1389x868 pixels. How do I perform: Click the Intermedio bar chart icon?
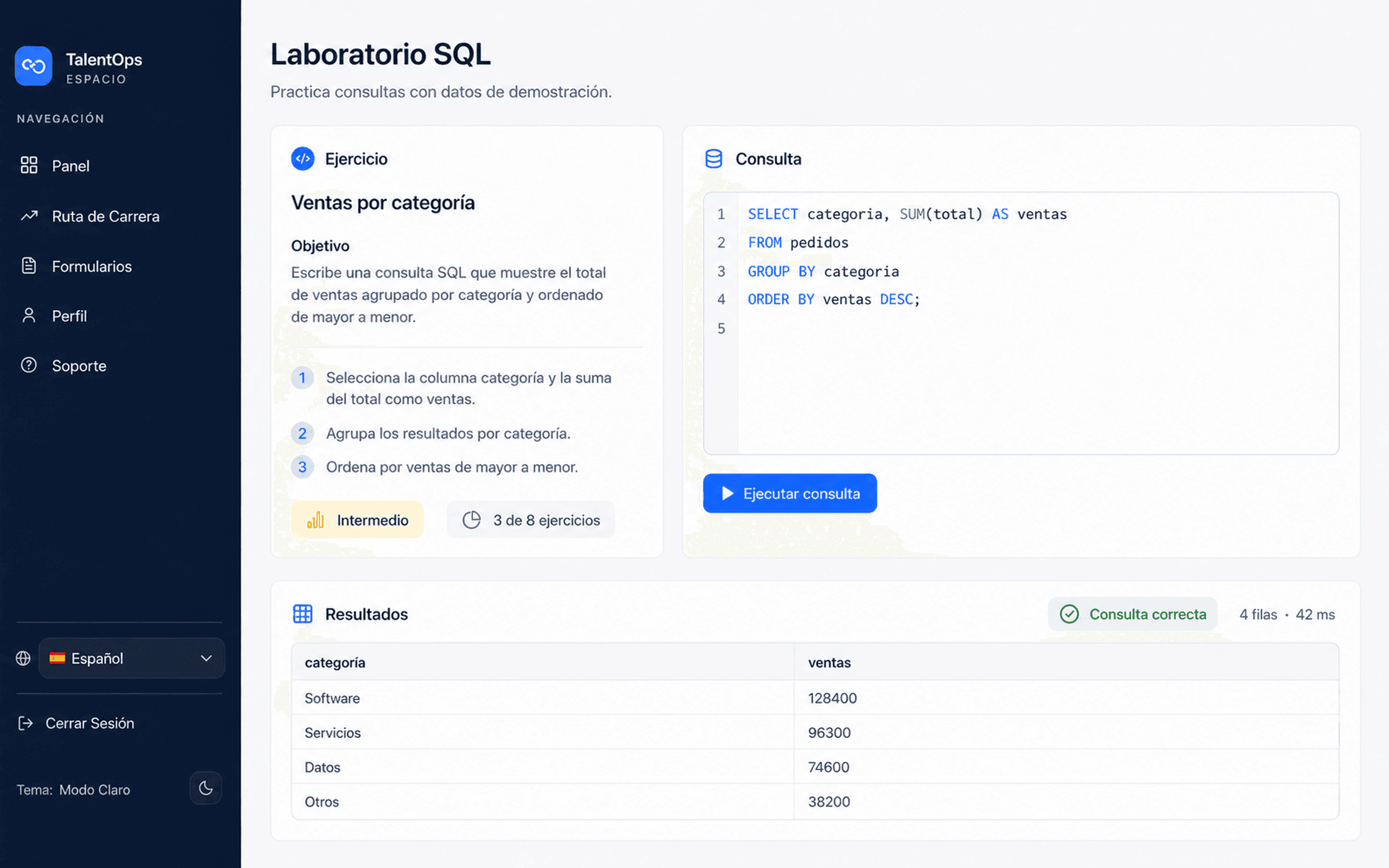point(315,520)
